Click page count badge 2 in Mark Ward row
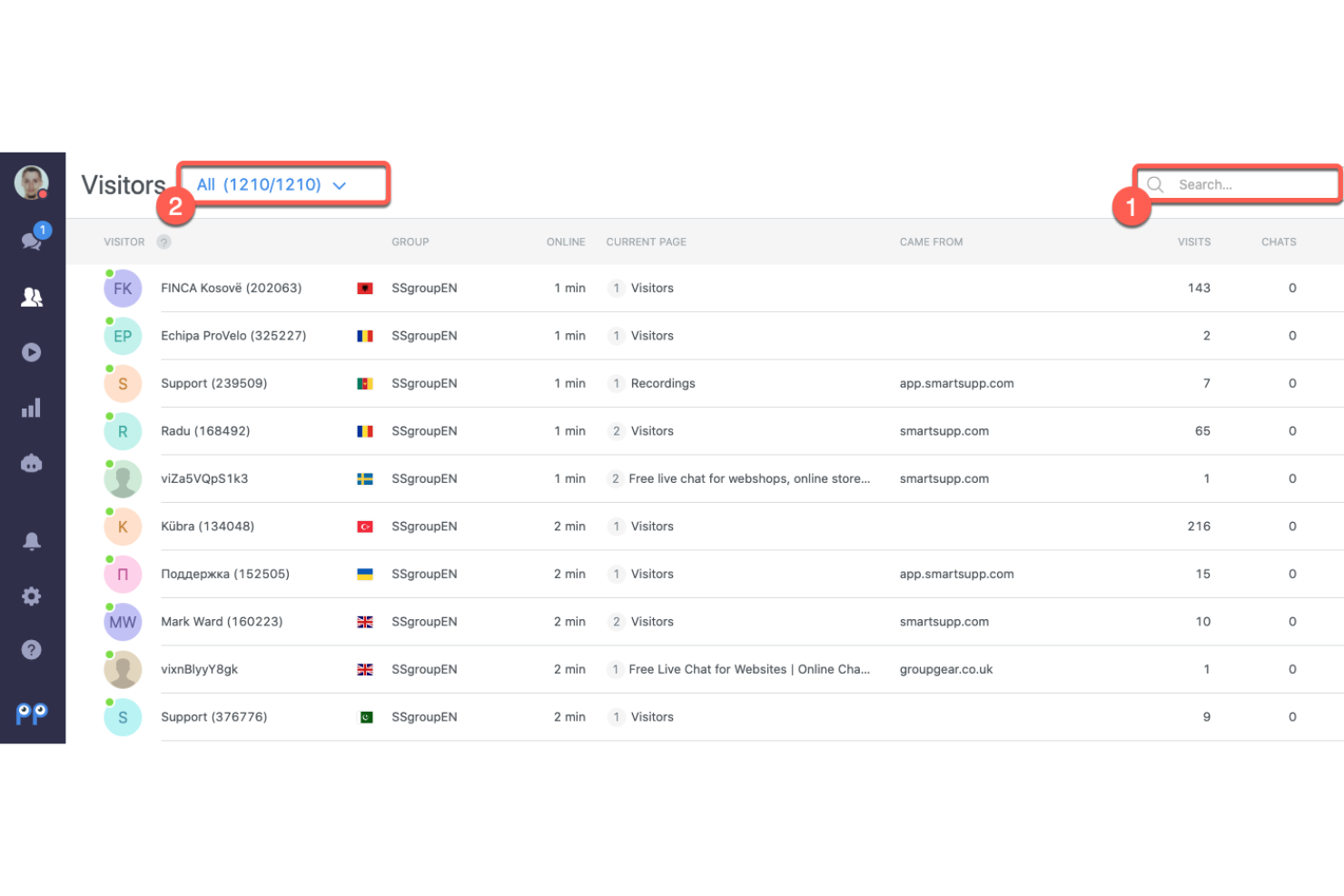The width and height of the screenshot is (1344, 896). coord(617,622)
